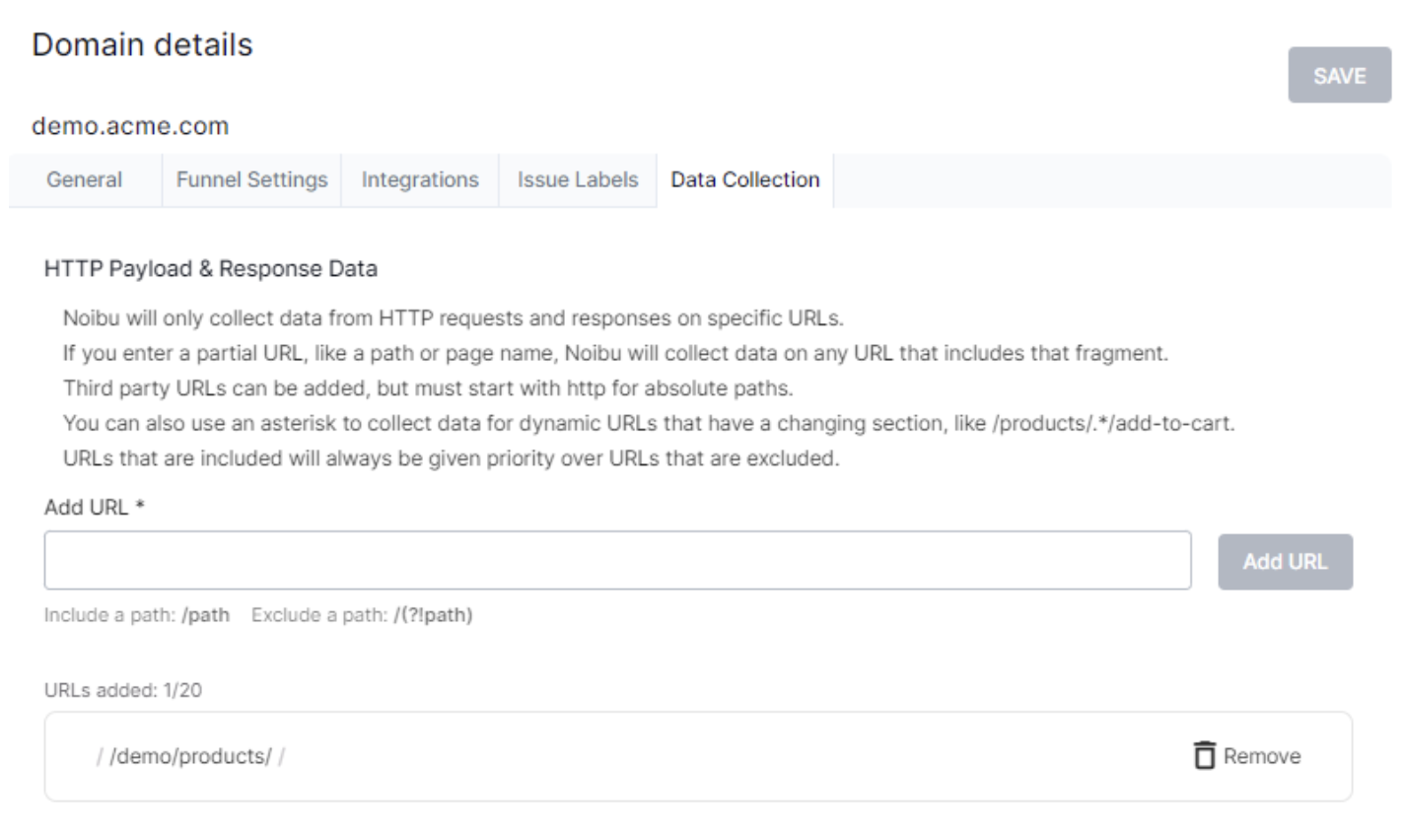The image size is (1404, 840).
Task: Select the Issue Labels tab
Action: [578, 180]
